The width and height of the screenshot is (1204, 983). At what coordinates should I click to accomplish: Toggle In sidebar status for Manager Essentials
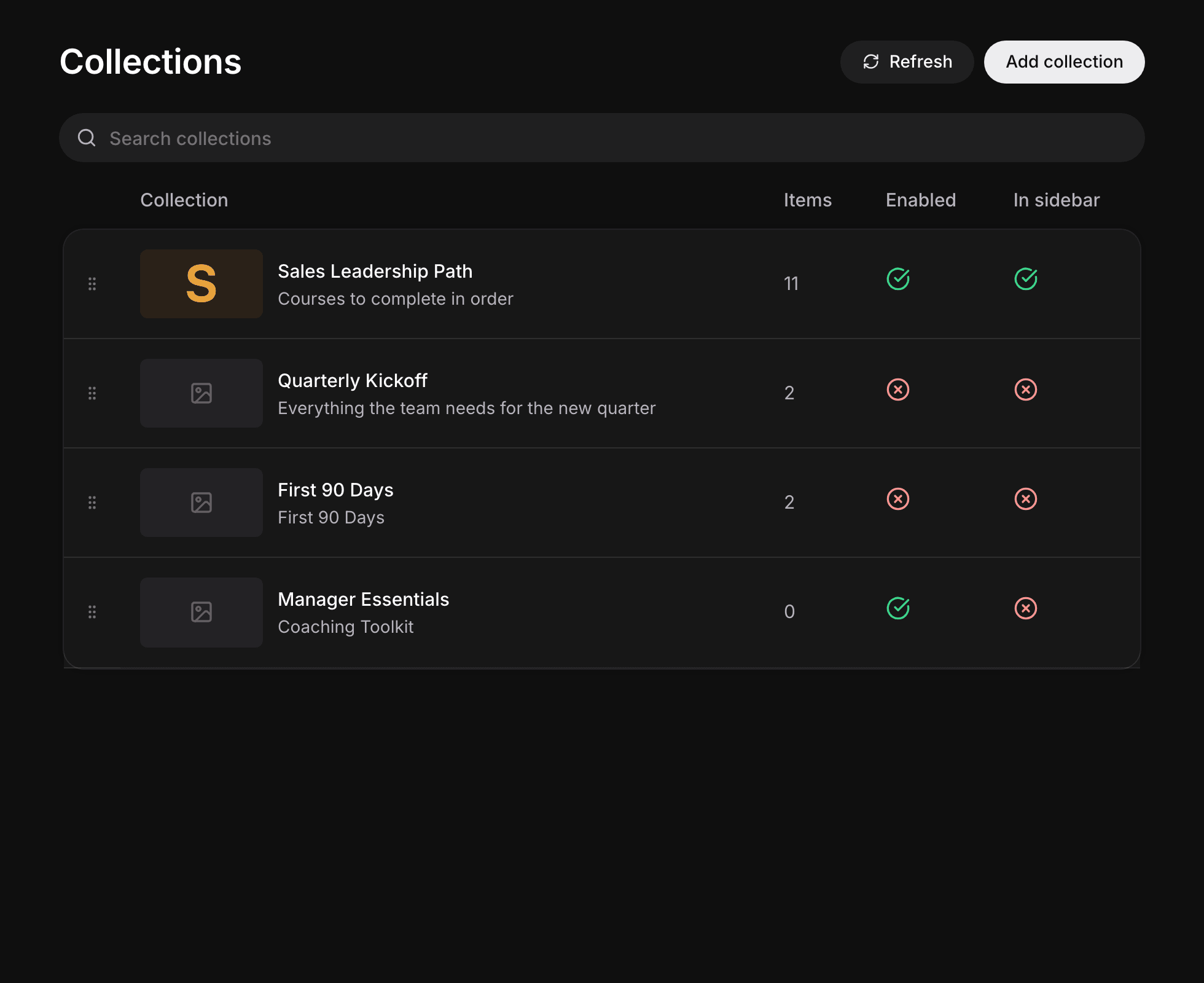1026,608
